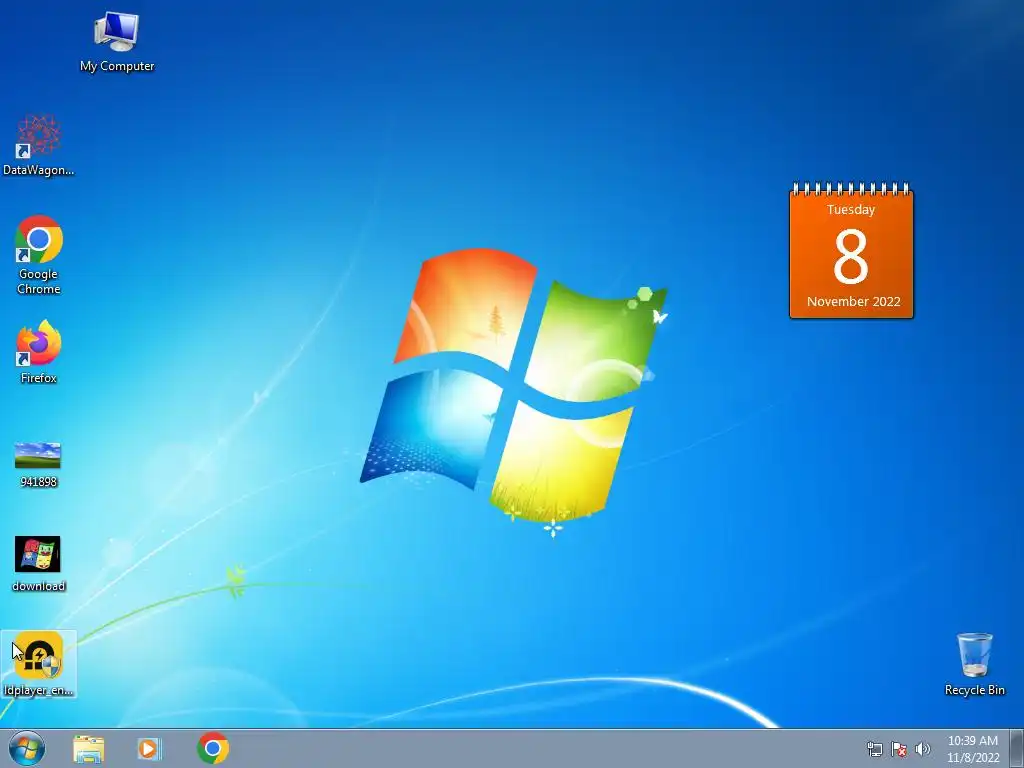
Task: Click the Show desktop button at taskbar end
Action: 1017,749
